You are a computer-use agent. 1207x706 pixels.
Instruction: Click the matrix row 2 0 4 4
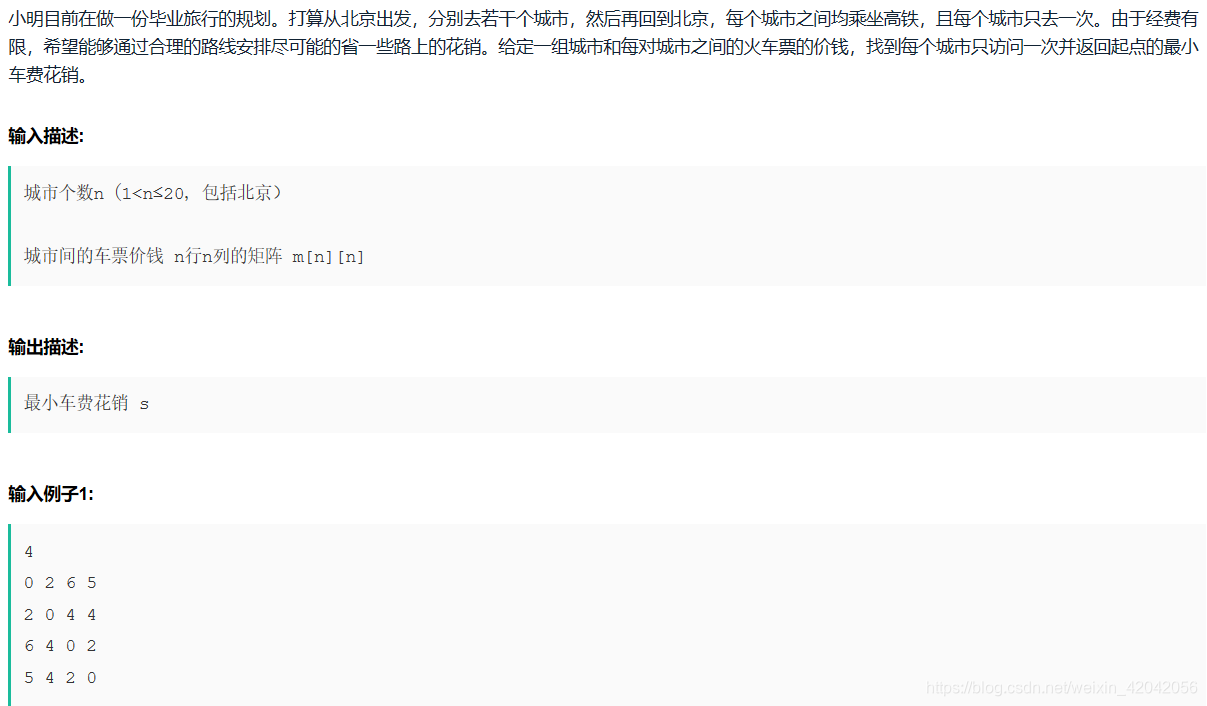coord(60,615)
